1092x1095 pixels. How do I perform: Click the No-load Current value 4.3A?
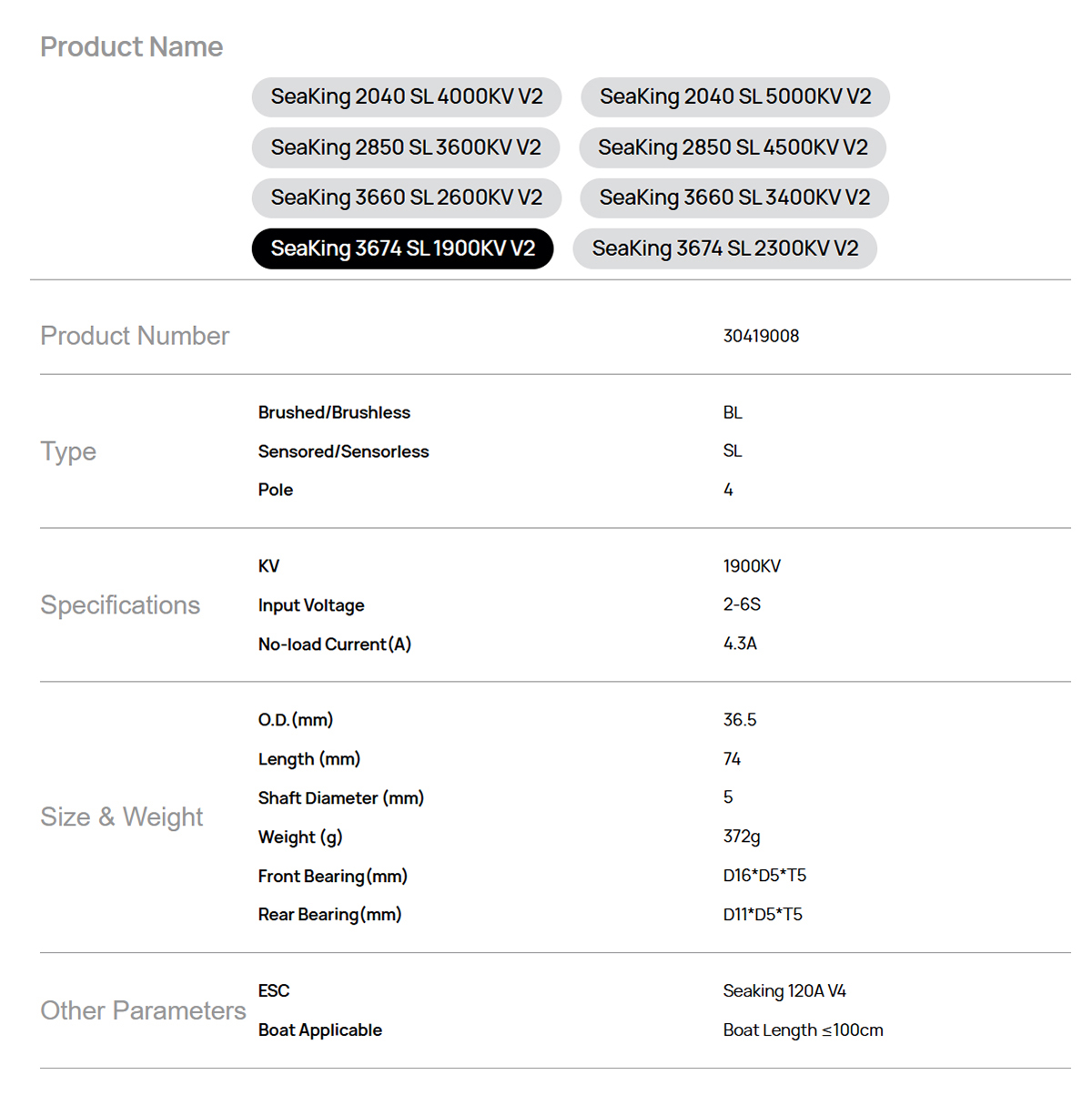point(740,644)
